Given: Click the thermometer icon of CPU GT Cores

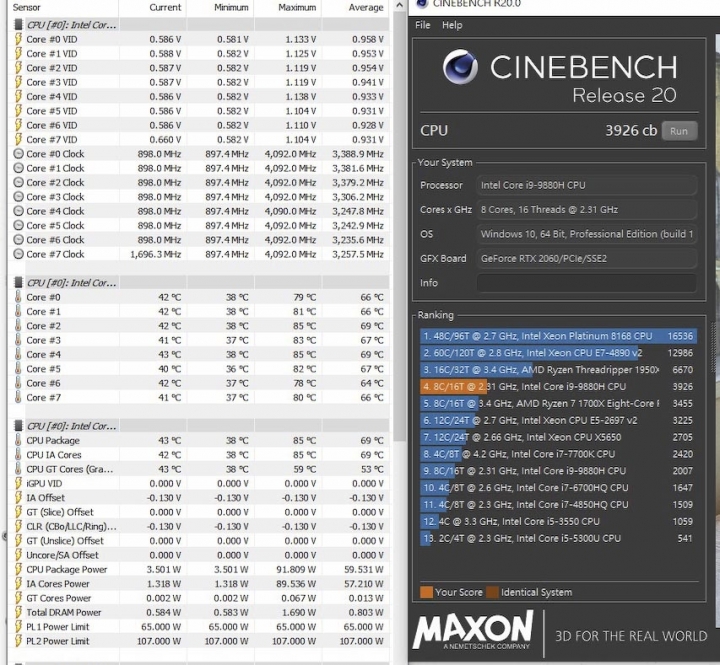Looking at the screenshot, I should point(18,468).
